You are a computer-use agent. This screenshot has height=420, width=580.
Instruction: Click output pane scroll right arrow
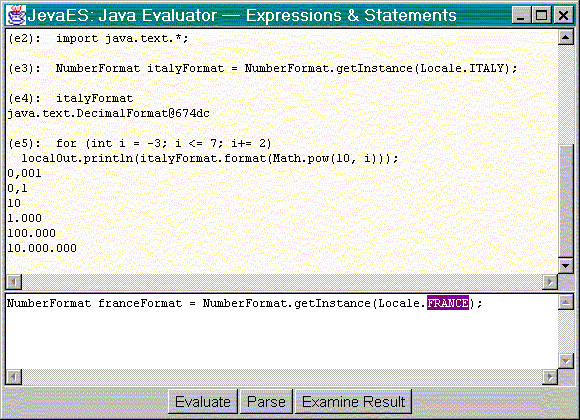[x=550, y=282]
